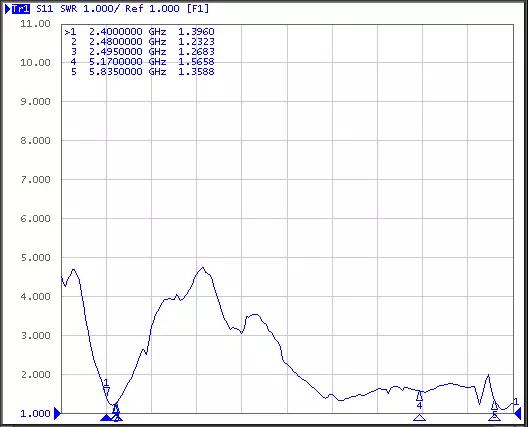This screenshot has height=427, width=528.
Task: Select marker 1 on the trace curve
Action: (x=106, y=388)
